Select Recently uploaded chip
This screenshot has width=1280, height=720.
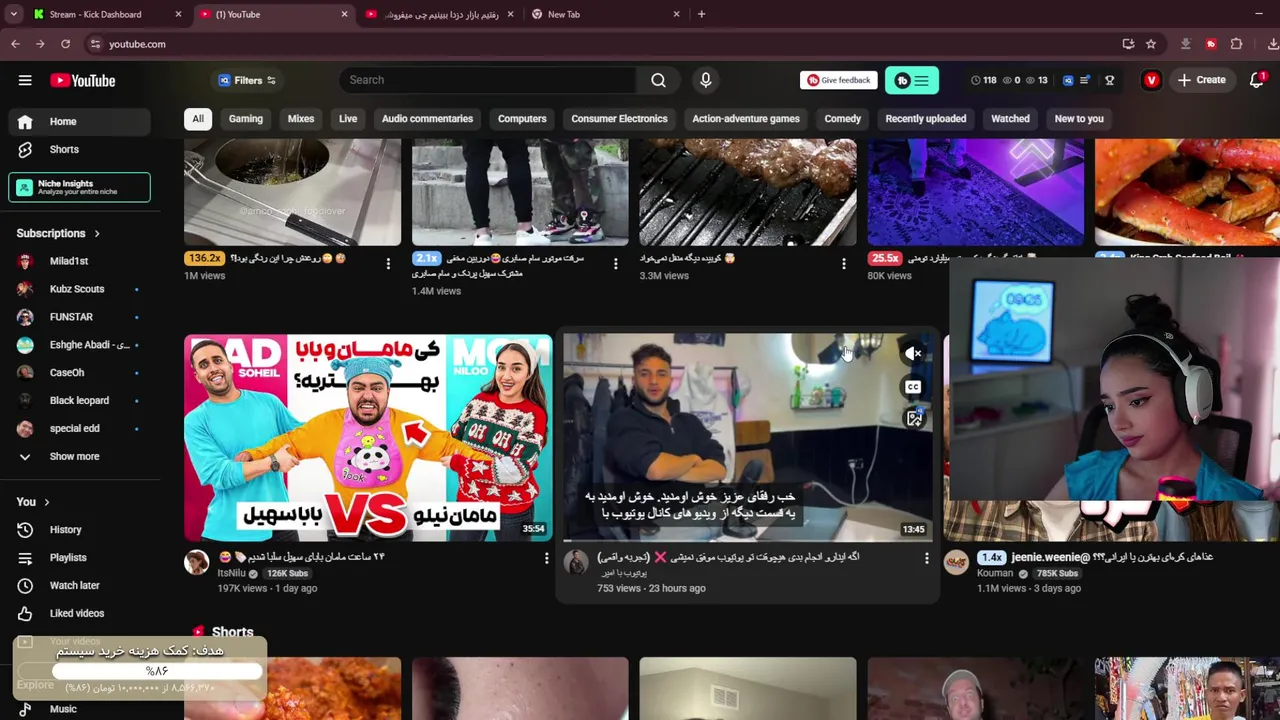(925, 118)
